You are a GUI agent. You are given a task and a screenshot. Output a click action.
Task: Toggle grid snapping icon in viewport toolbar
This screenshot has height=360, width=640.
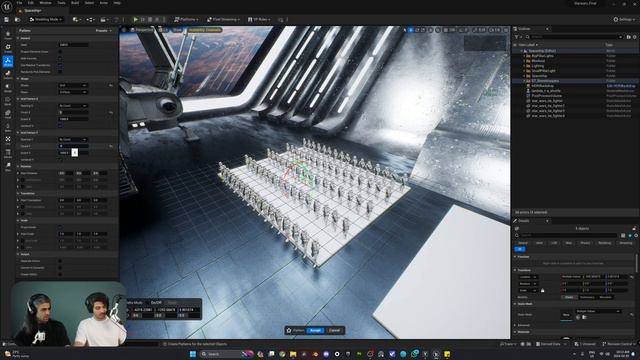tap(446, 30)
